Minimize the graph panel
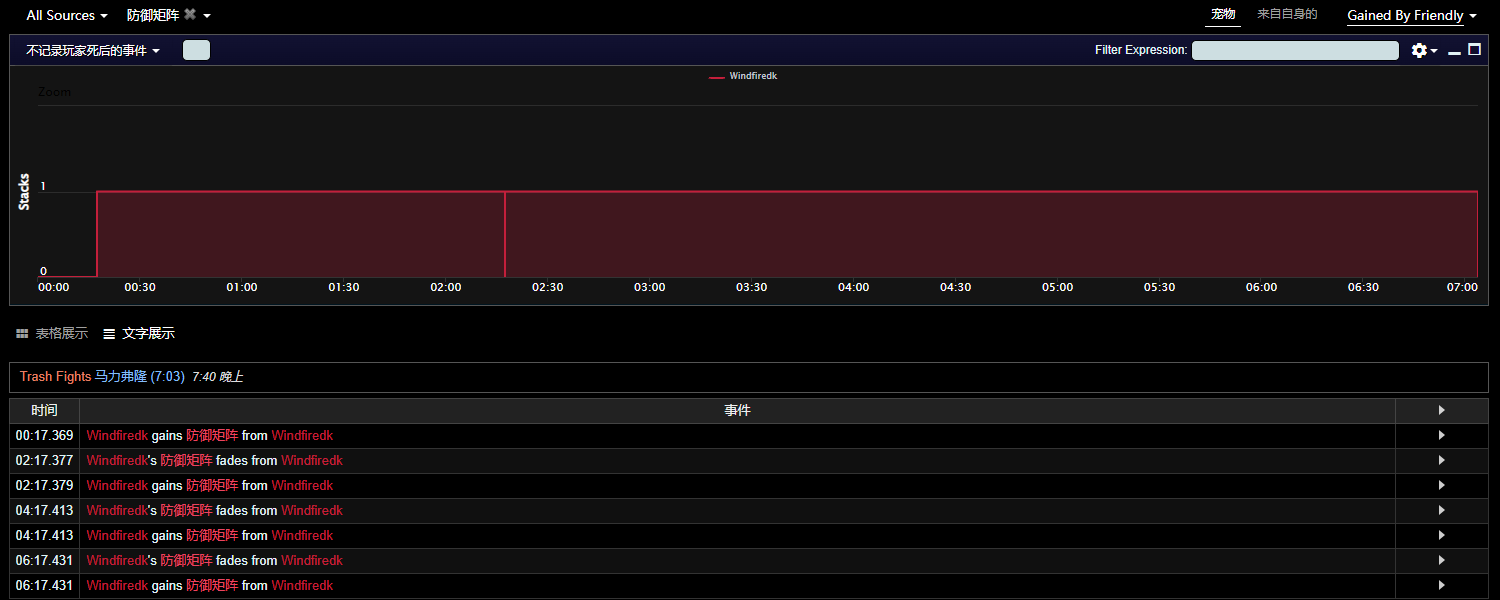 click(x=1454, y=51)
